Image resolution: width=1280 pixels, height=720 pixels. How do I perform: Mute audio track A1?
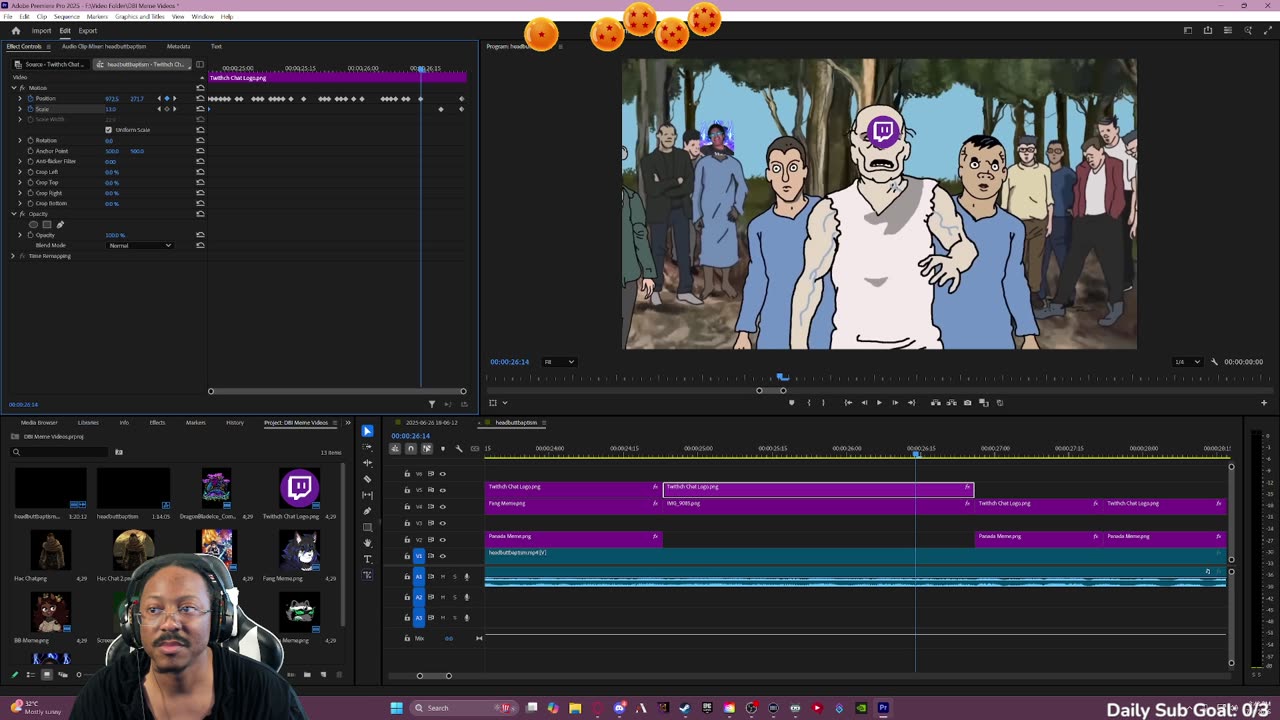(x=443, y=576)
